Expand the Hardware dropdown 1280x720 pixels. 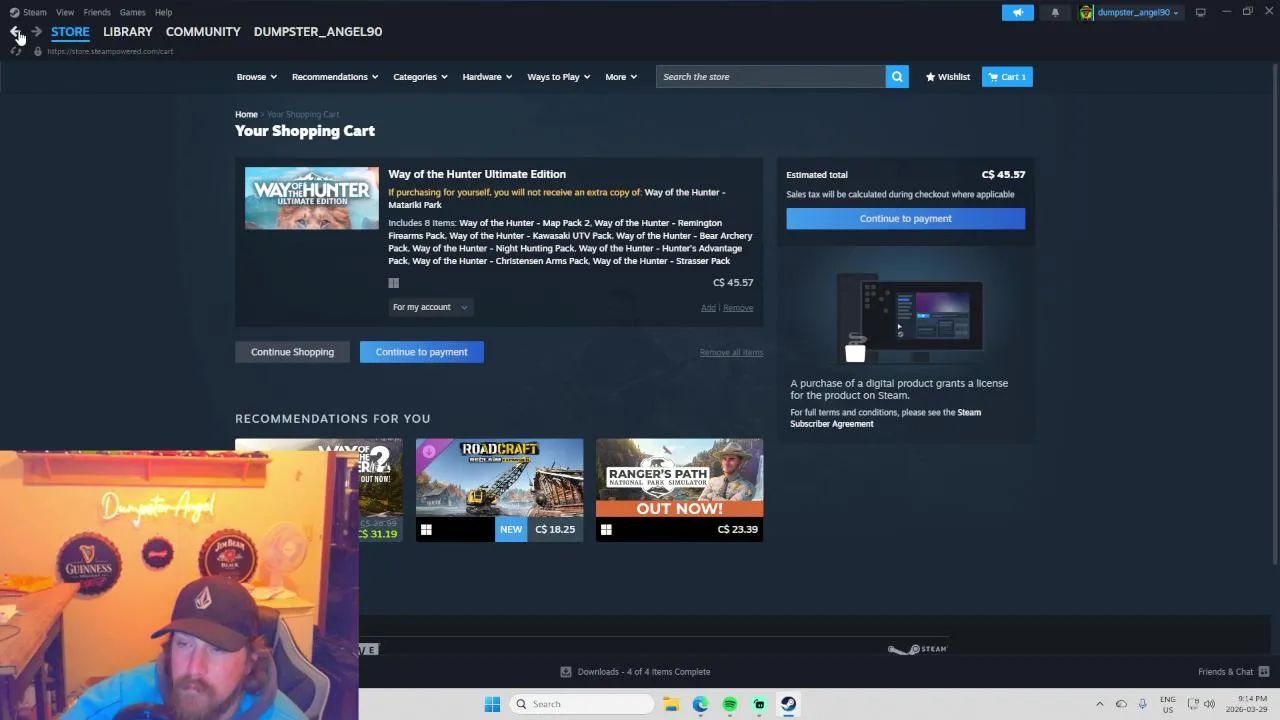point(487,77)
